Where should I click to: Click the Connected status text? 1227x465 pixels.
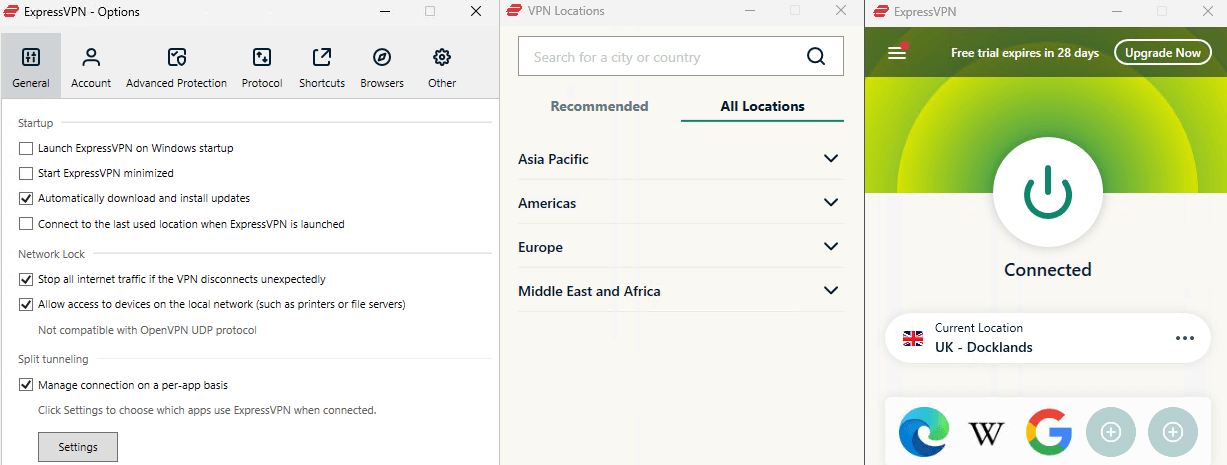(1047, 270)
